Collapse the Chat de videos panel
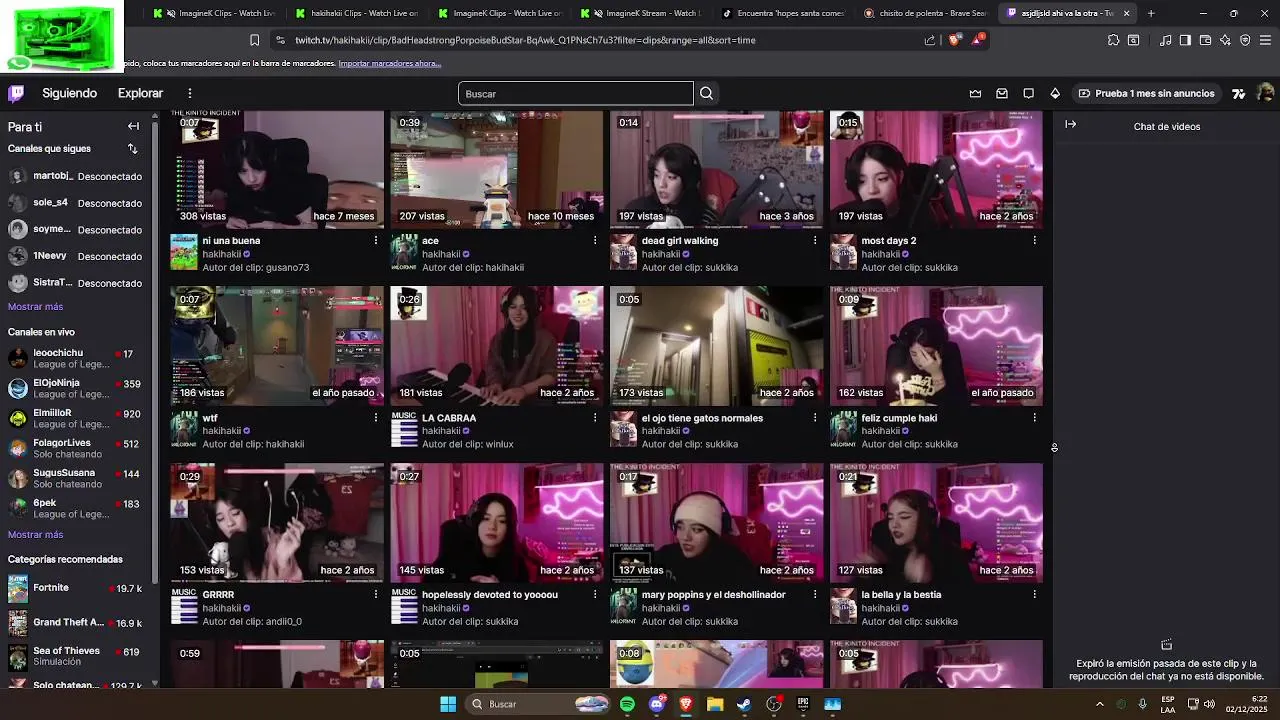Screen dimensions: 1280x720 1070,124
